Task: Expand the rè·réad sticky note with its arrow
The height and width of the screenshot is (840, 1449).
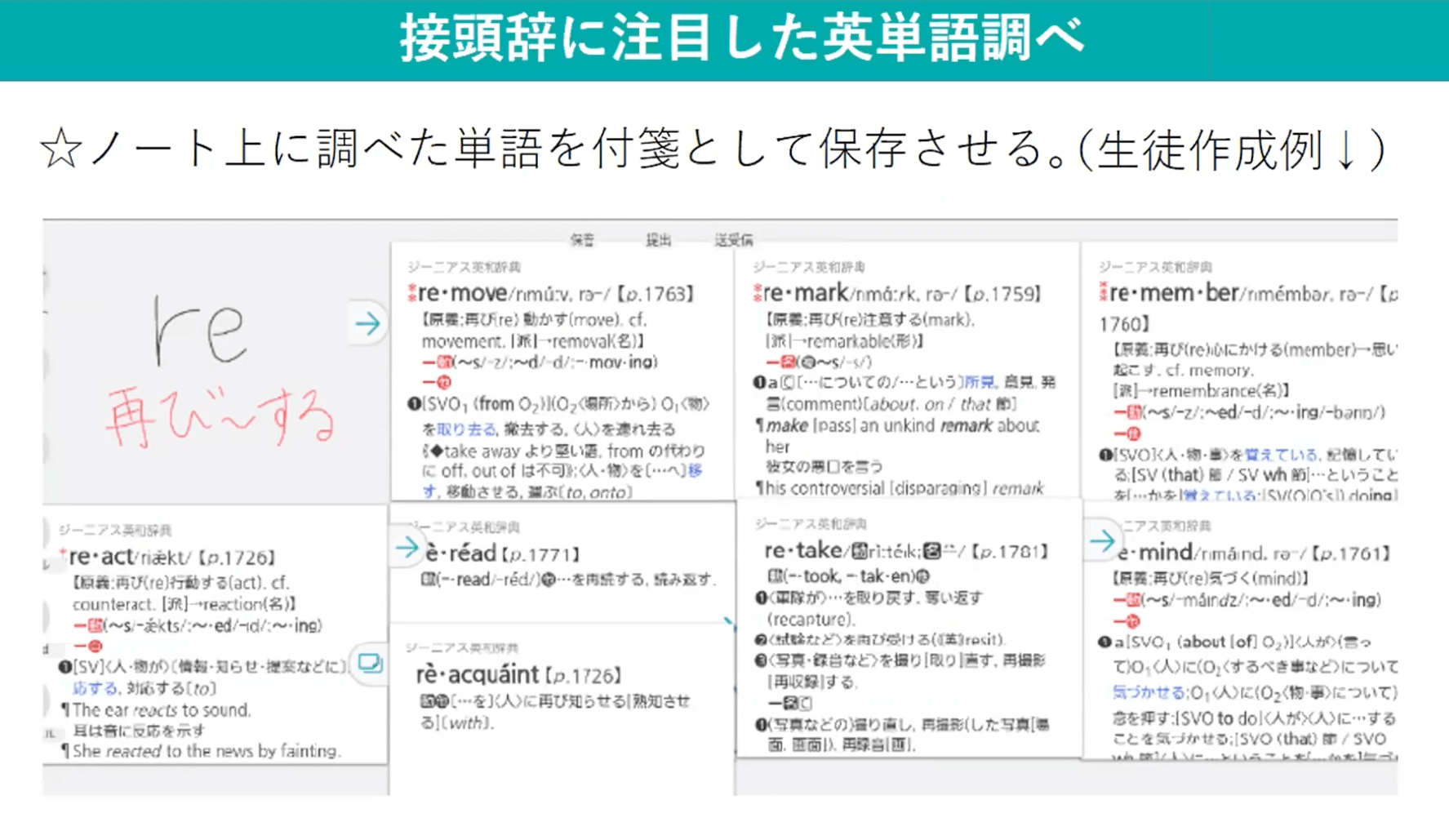Action: coord(406,549)
